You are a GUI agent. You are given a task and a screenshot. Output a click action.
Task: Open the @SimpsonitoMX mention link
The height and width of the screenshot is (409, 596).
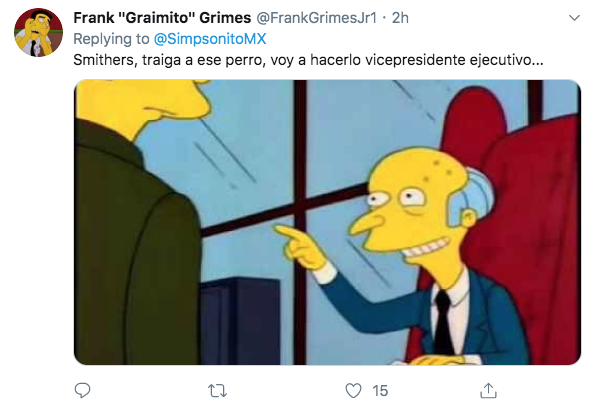pos(210,39)
